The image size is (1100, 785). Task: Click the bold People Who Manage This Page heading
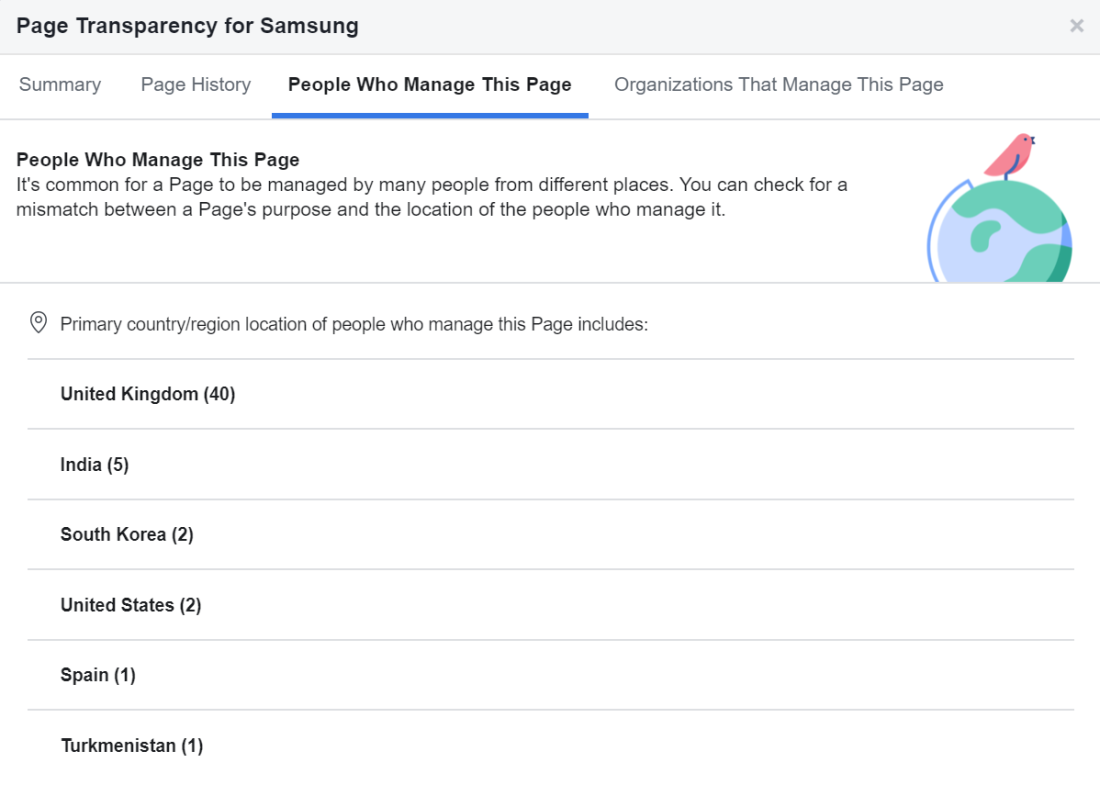(x=158, y=160)
